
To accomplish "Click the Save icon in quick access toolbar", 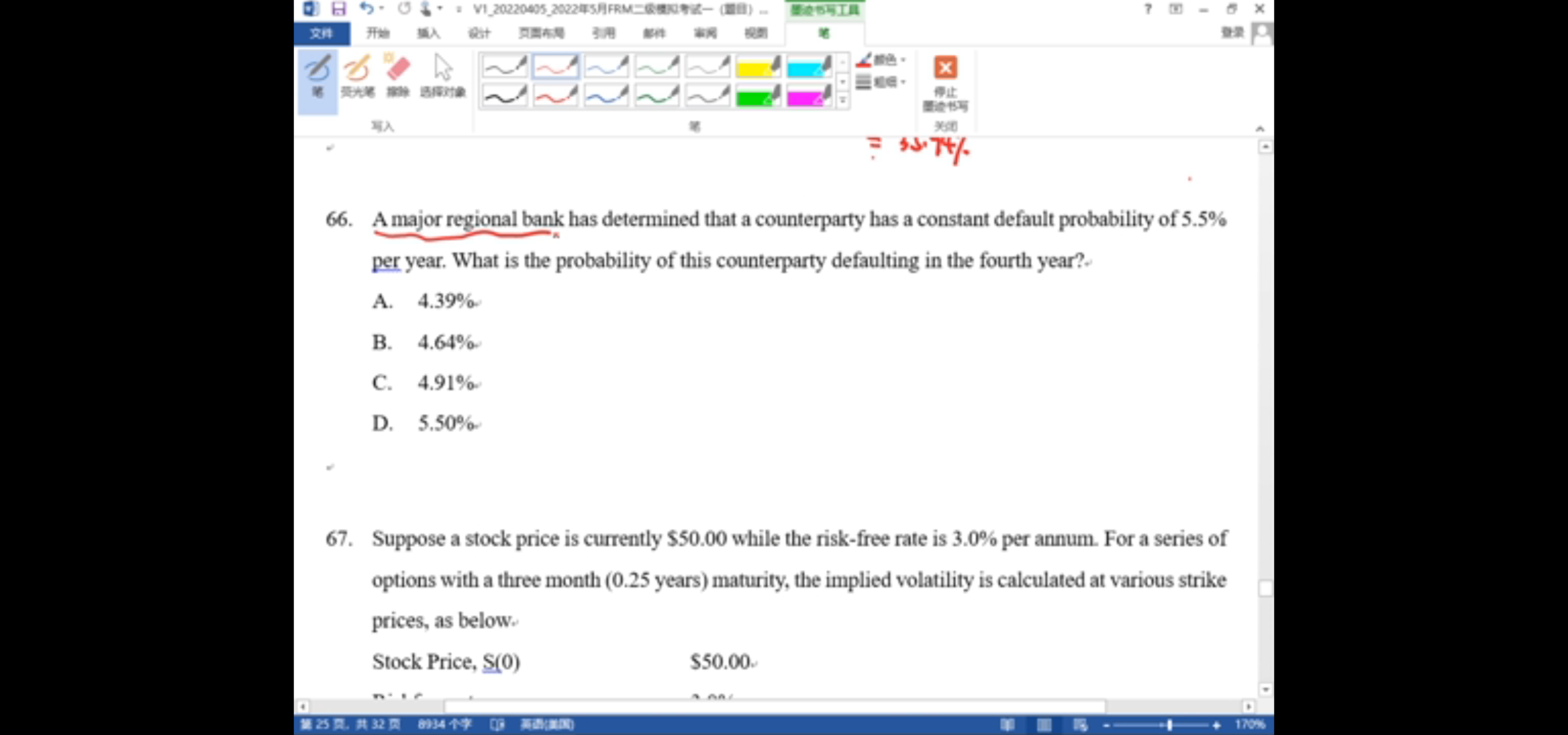I will click(x=338, y=9).
